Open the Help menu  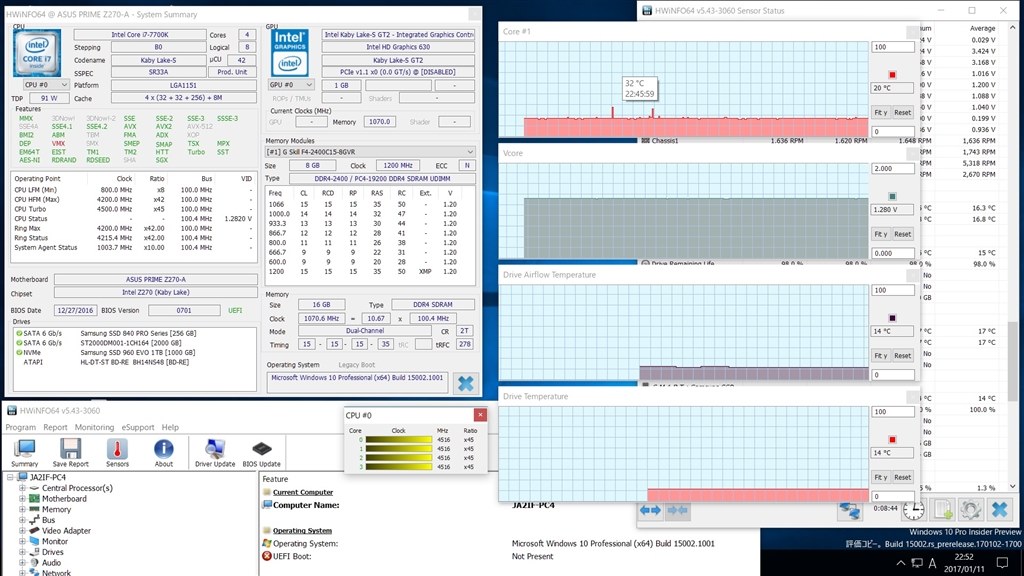coord(170,427)
